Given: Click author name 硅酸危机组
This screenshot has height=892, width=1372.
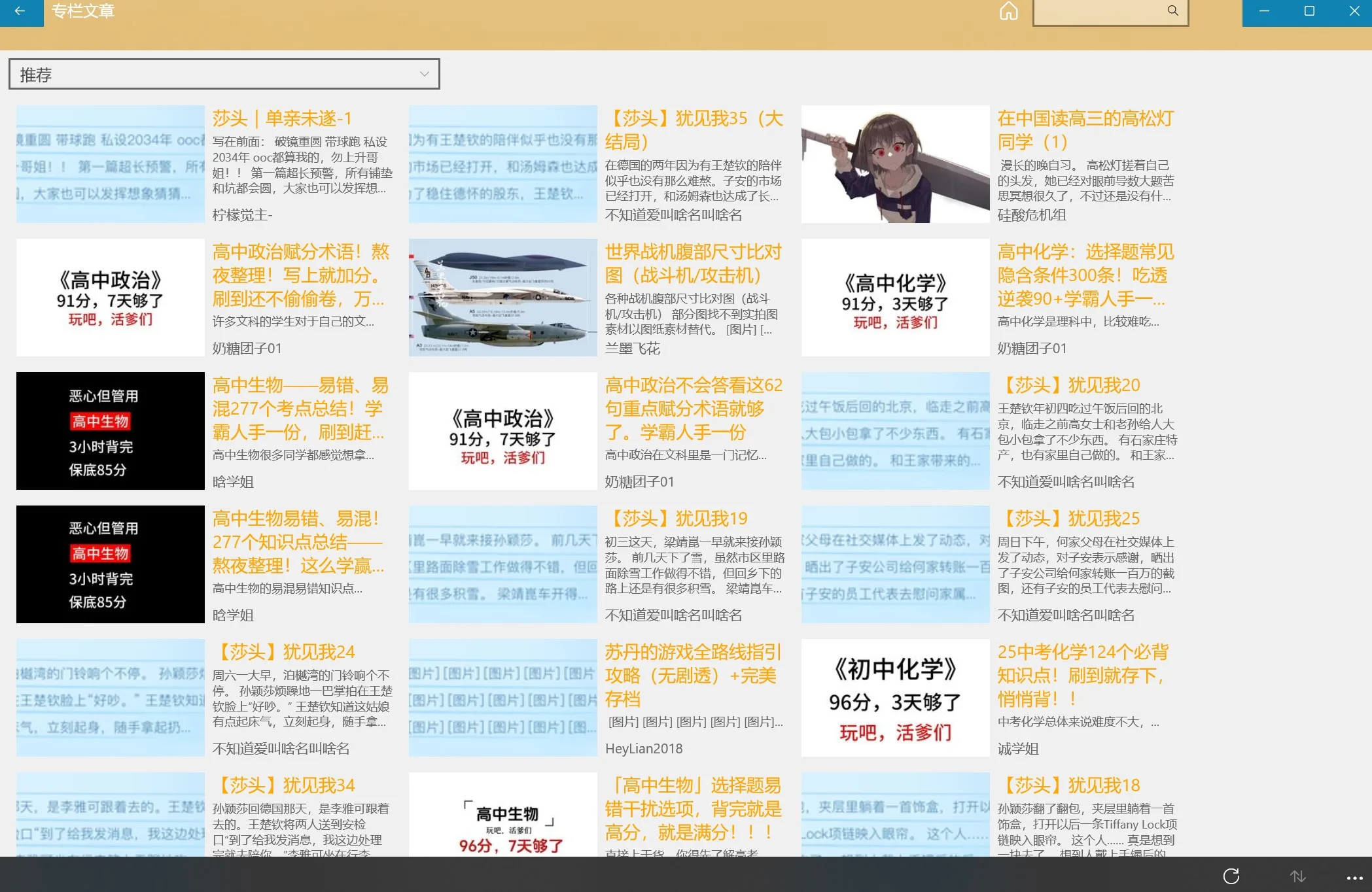Looking at the screenshot, I should (1032, 215).
